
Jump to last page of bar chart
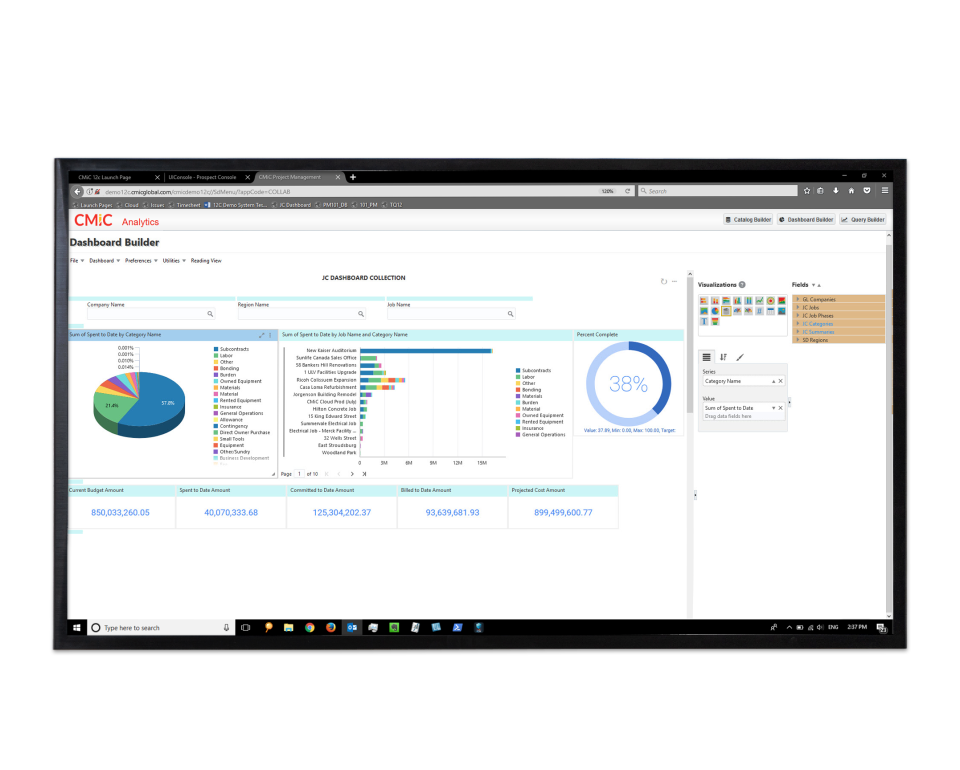tap(364, 474)
